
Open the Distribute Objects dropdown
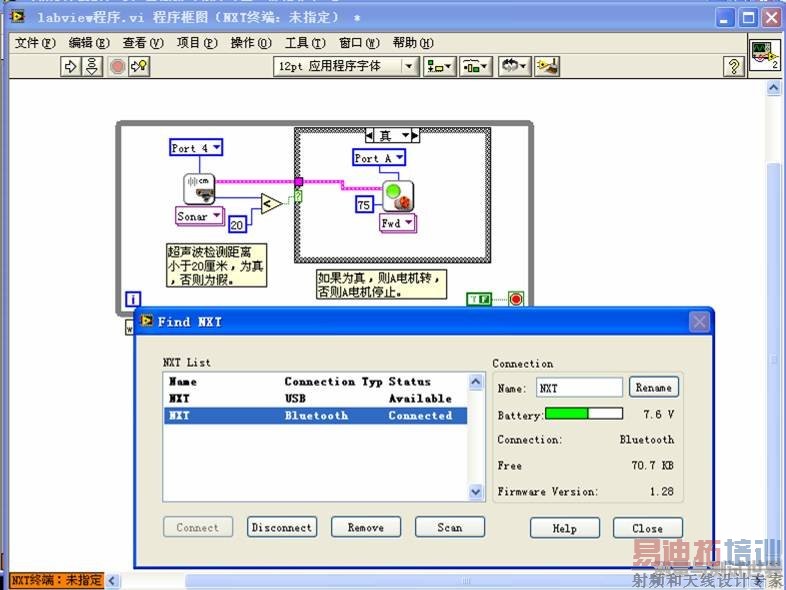tap(475, 66)
